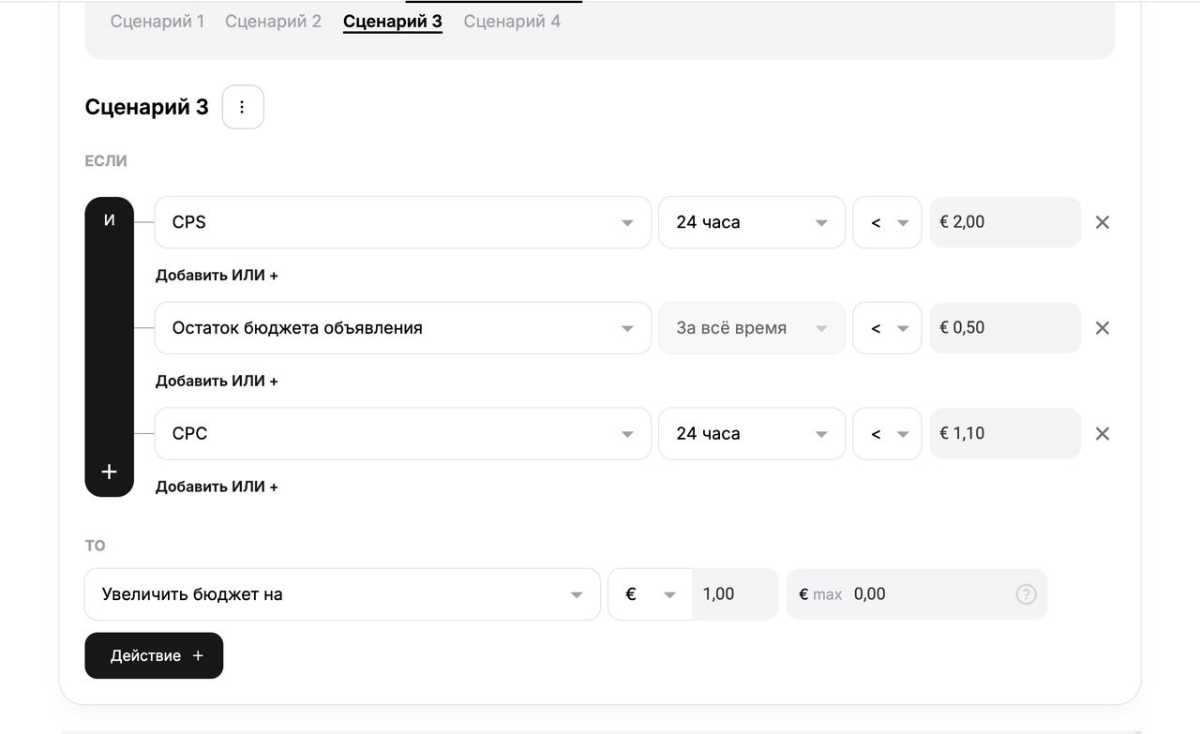Expand the Остаток бюджета объявления metric dropdown

coord(402,328)
